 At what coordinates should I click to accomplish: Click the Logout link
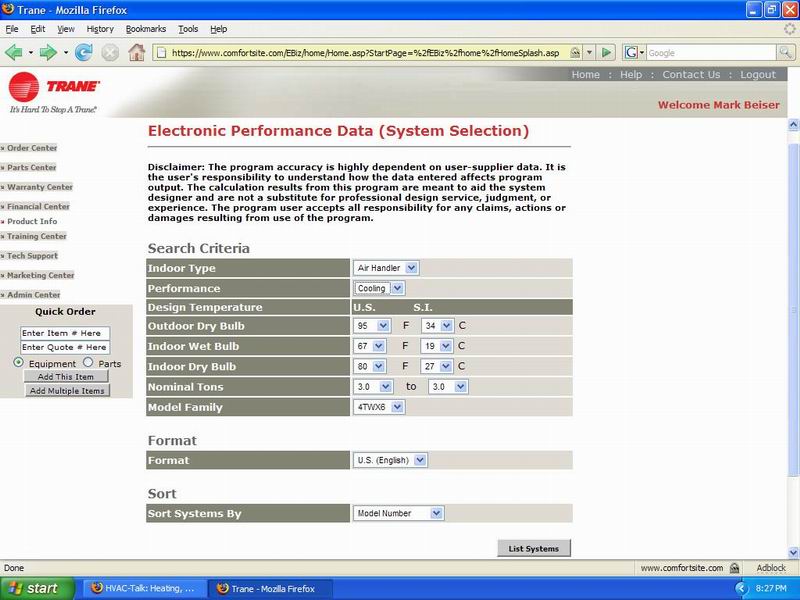click(757, 75)
